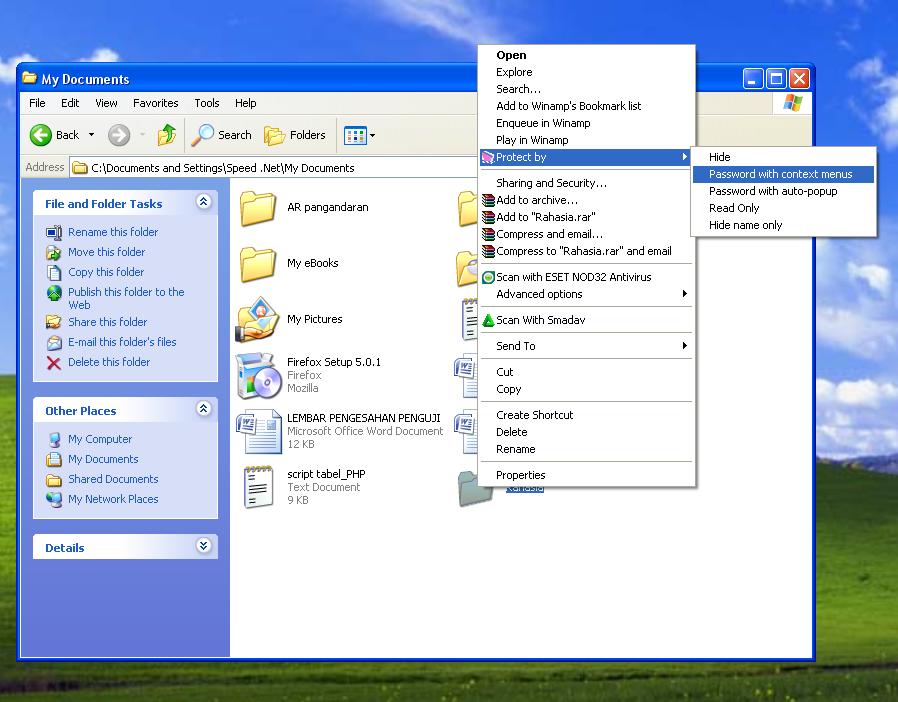Click Copy this folder link
898x702 pixels.
[106, 272]
